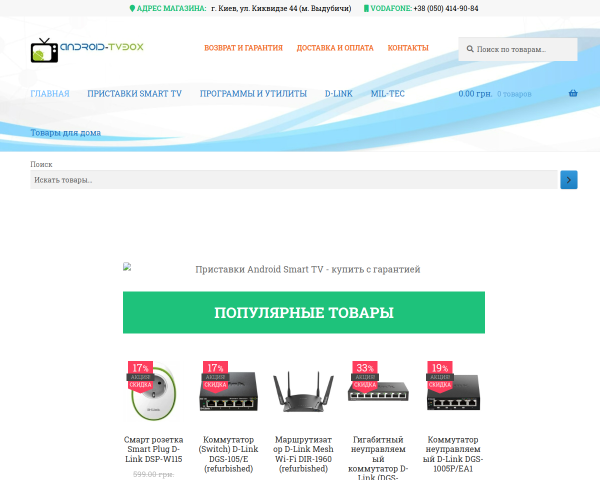
Task: Click the Популярные товары banner
Action: click(x=304, y=312)
